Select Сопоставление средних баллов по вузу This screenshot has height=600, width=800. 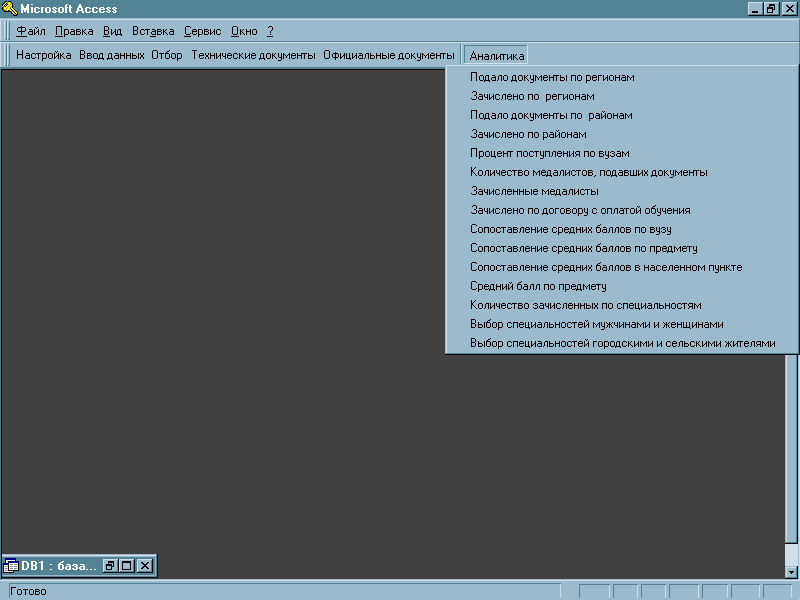click(x=622, y=229)
